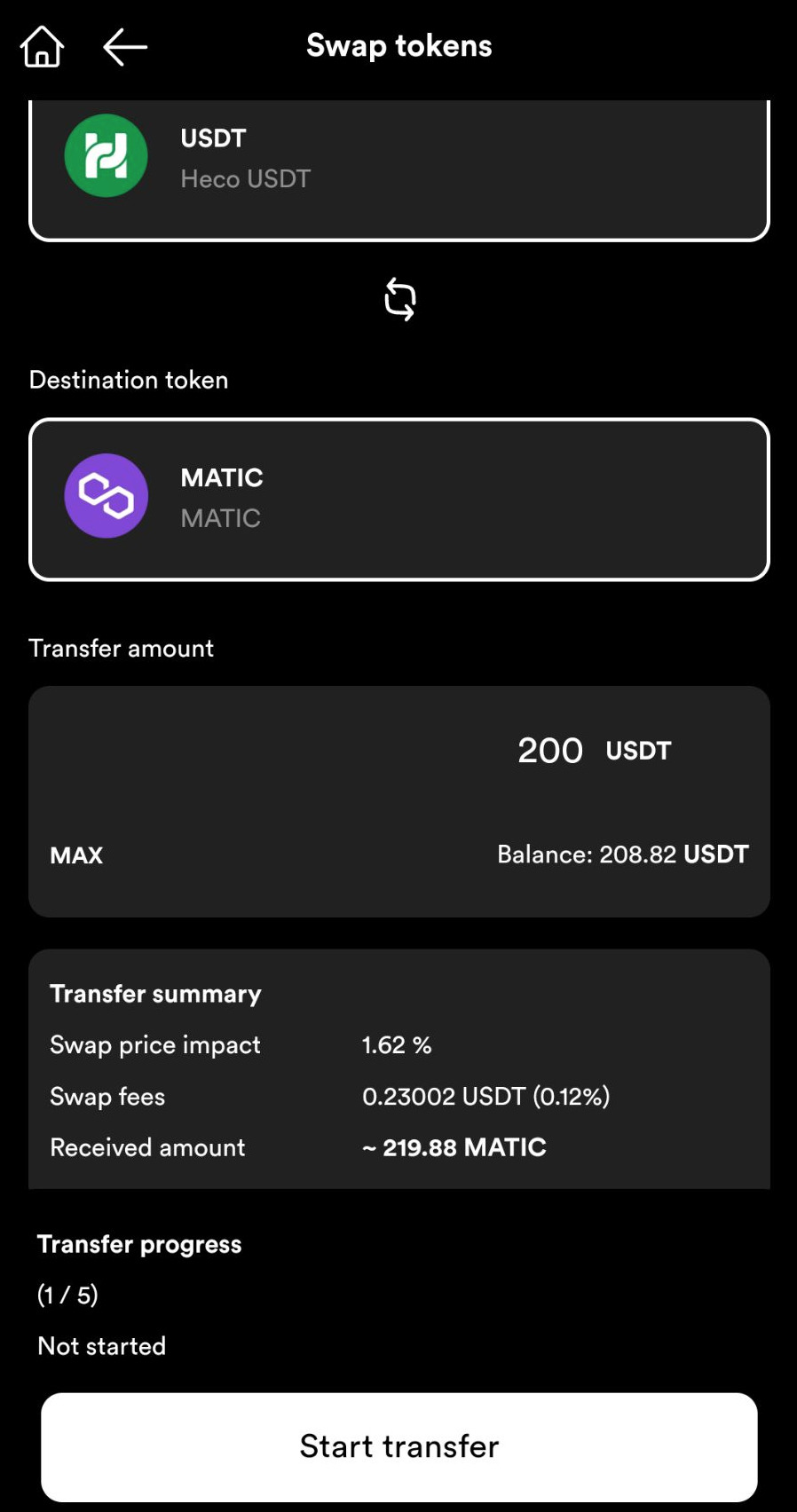
Task: Click the purple MATIC token logo
Action: click(x=106, y=496)
